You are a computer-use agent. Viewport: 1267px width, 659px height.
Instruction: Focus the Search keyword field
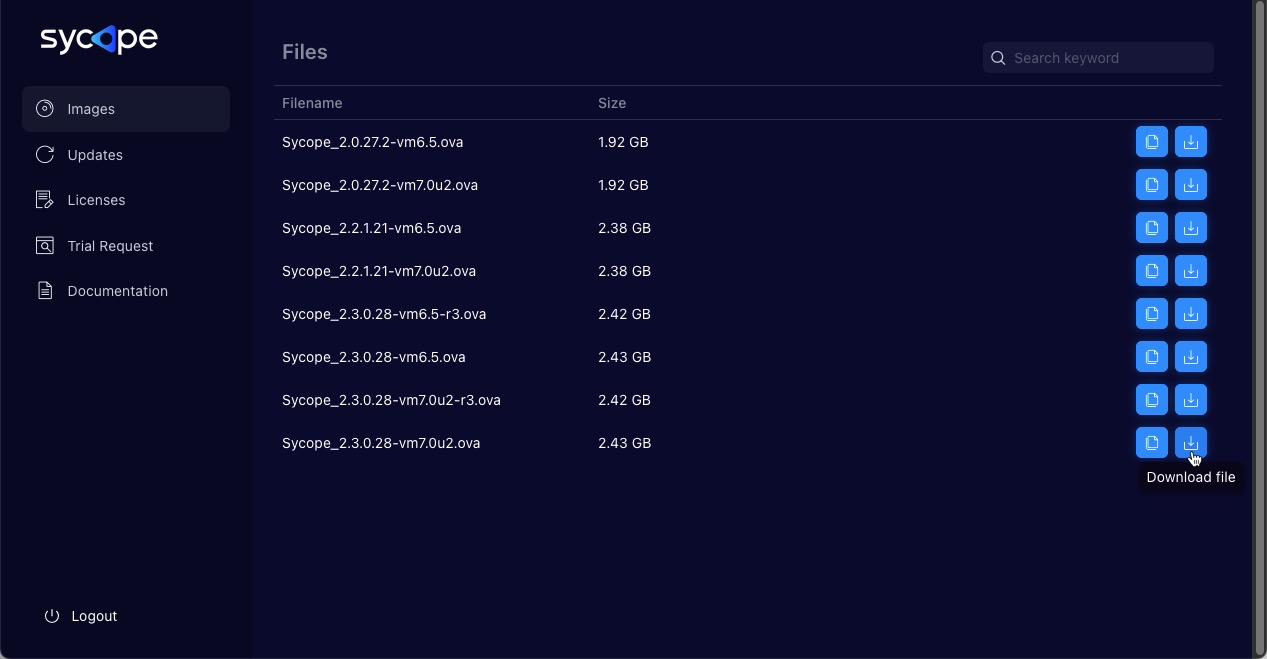pos(1098,58)
